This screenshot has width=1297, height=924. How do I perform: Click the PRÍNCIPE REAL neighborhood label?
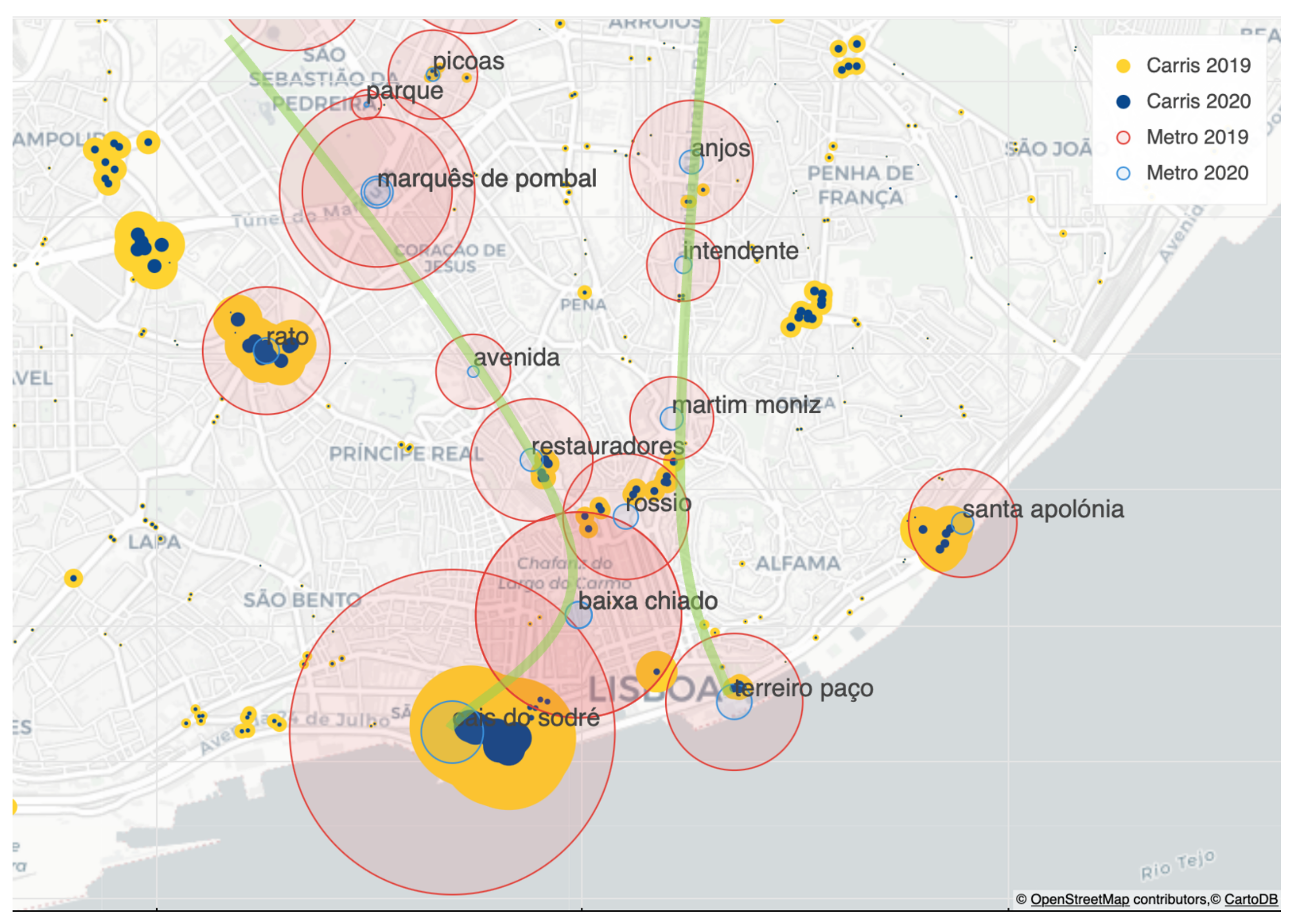pos(406,454)
